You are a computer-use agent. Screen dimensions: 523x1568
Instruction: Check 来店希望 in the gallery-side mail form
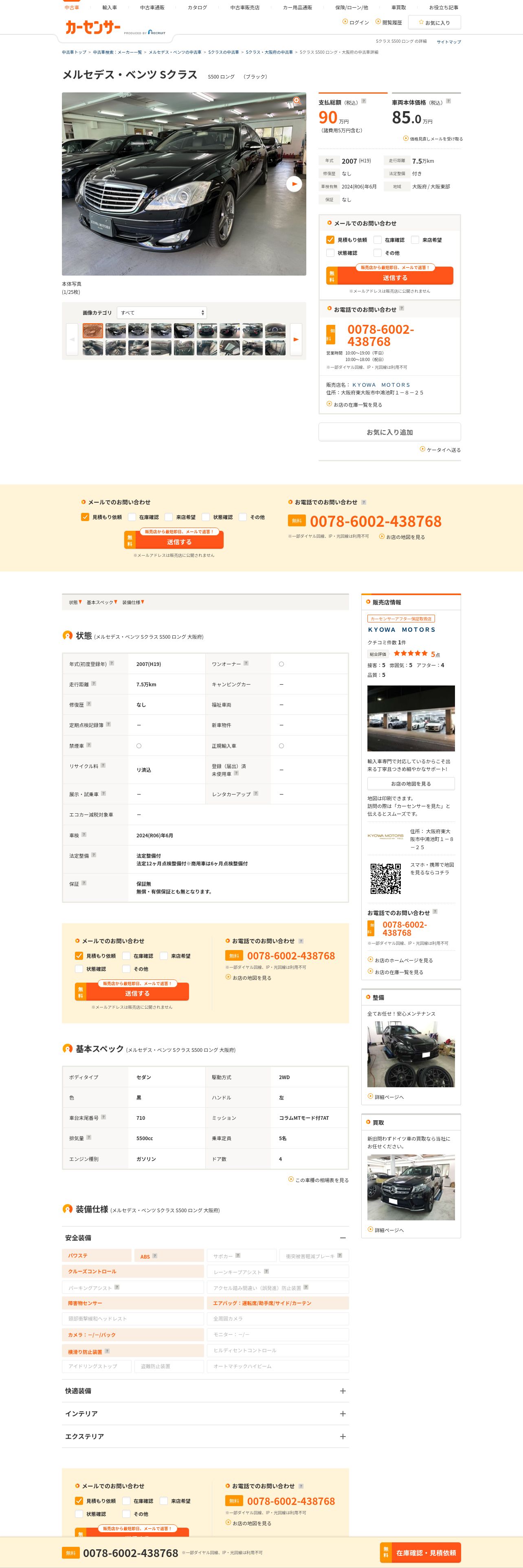(x=415, y=240)
